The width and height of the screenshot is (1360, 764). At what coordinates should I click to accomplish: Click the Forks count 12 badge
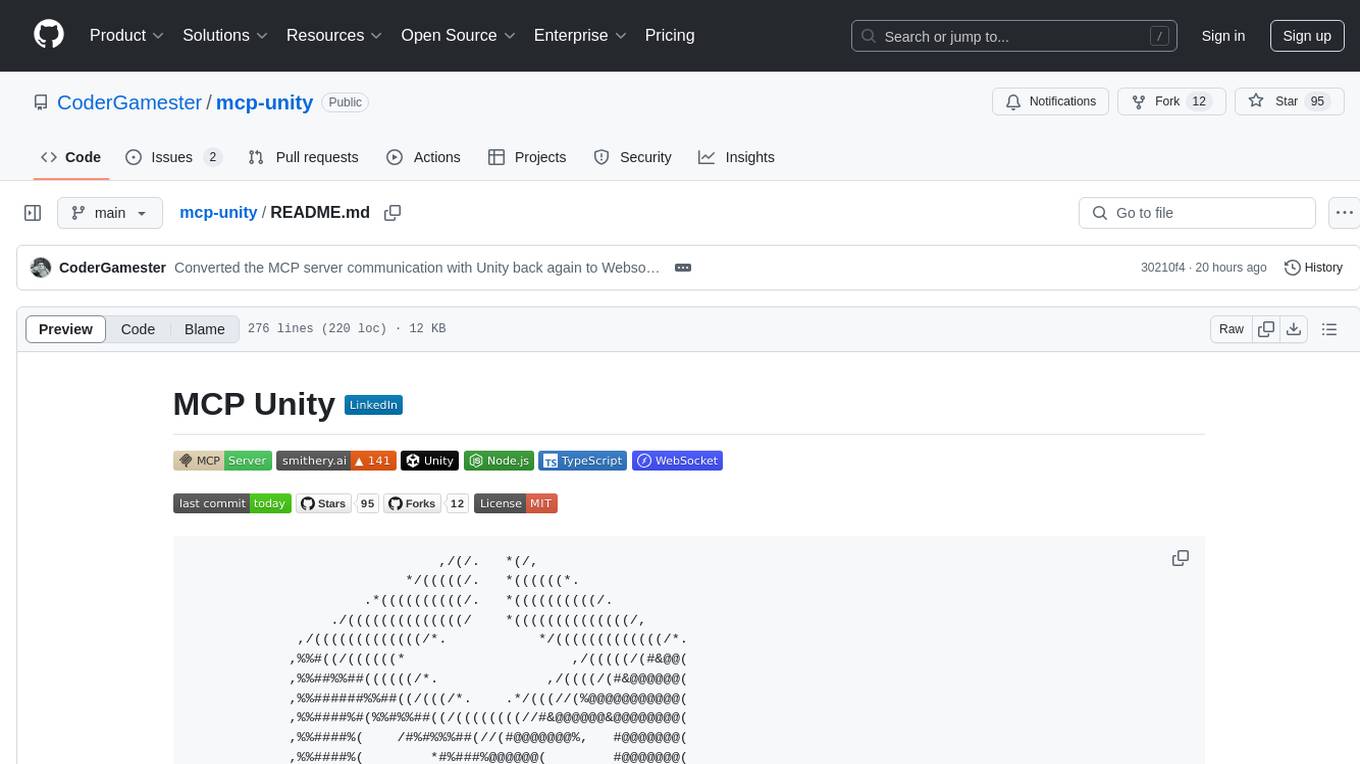click(457, 503)
